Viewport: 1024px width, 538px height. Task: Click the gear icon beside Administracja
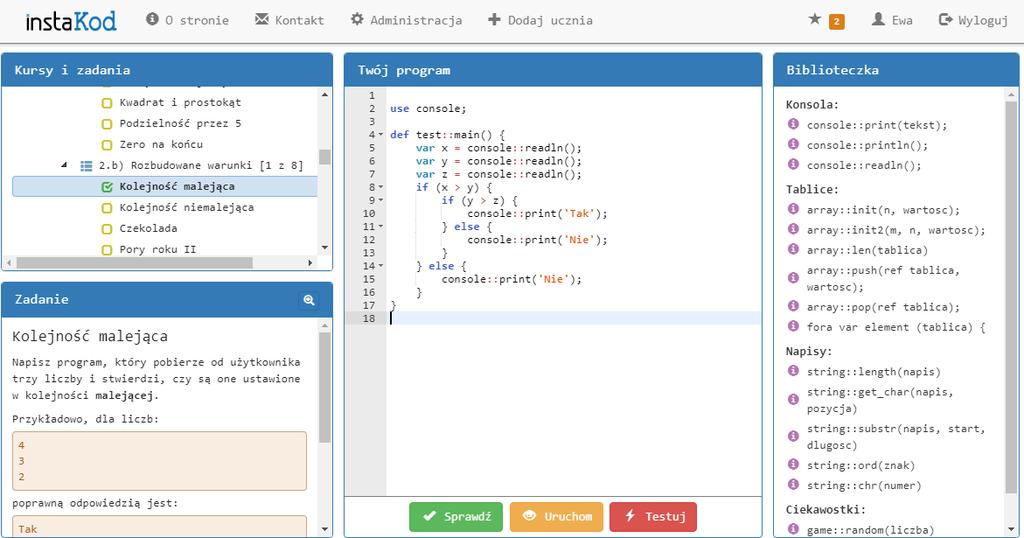pyautogui.click(x=357, y=19)
